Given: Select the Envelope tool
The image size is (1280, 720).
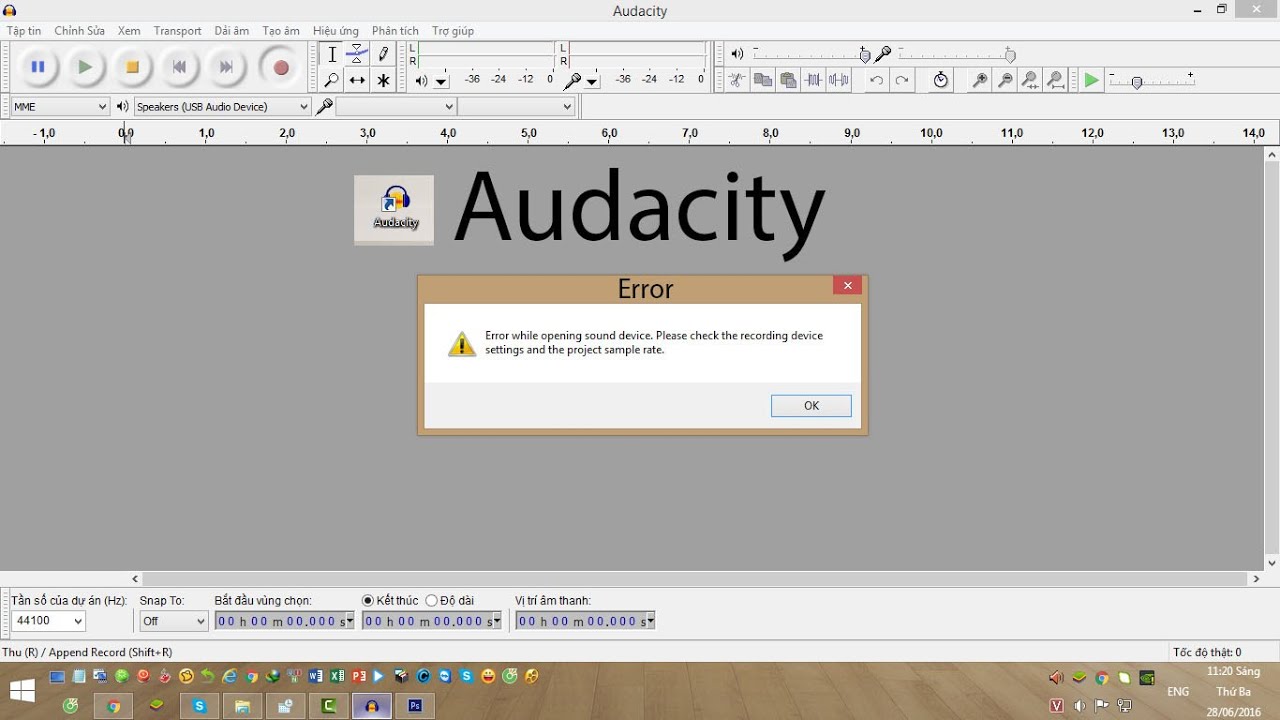Looking at the screenshot, I should click(357, 55).
